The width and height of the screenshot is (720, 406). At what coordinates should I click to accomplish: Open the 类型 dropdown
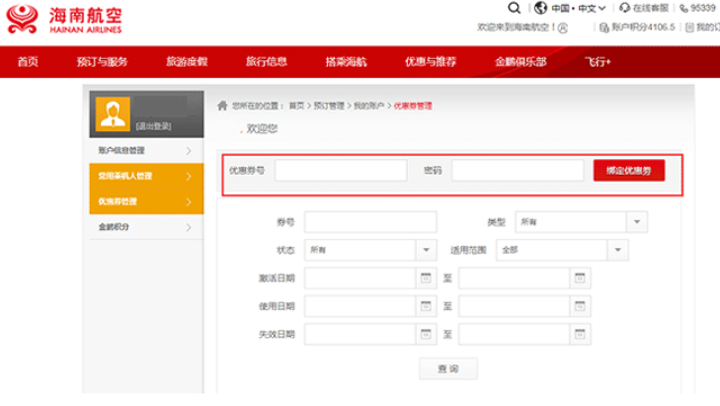click(636, 222)
